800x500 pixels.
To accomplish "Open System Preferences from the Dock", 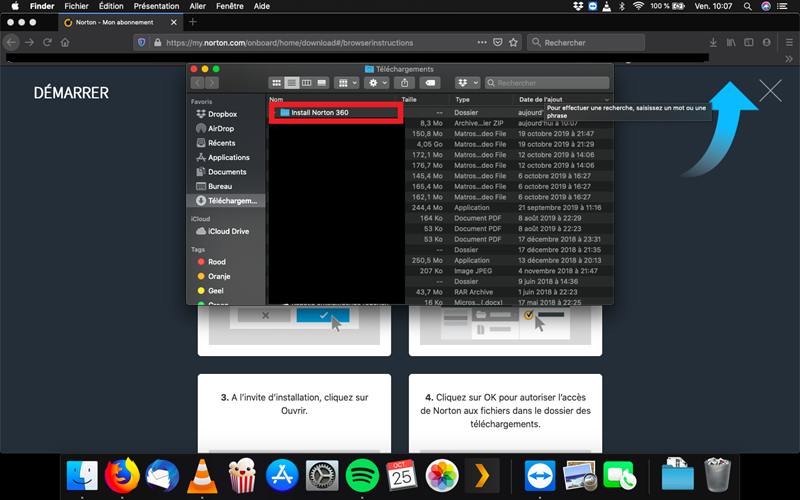I will click(x=322, y=476).
